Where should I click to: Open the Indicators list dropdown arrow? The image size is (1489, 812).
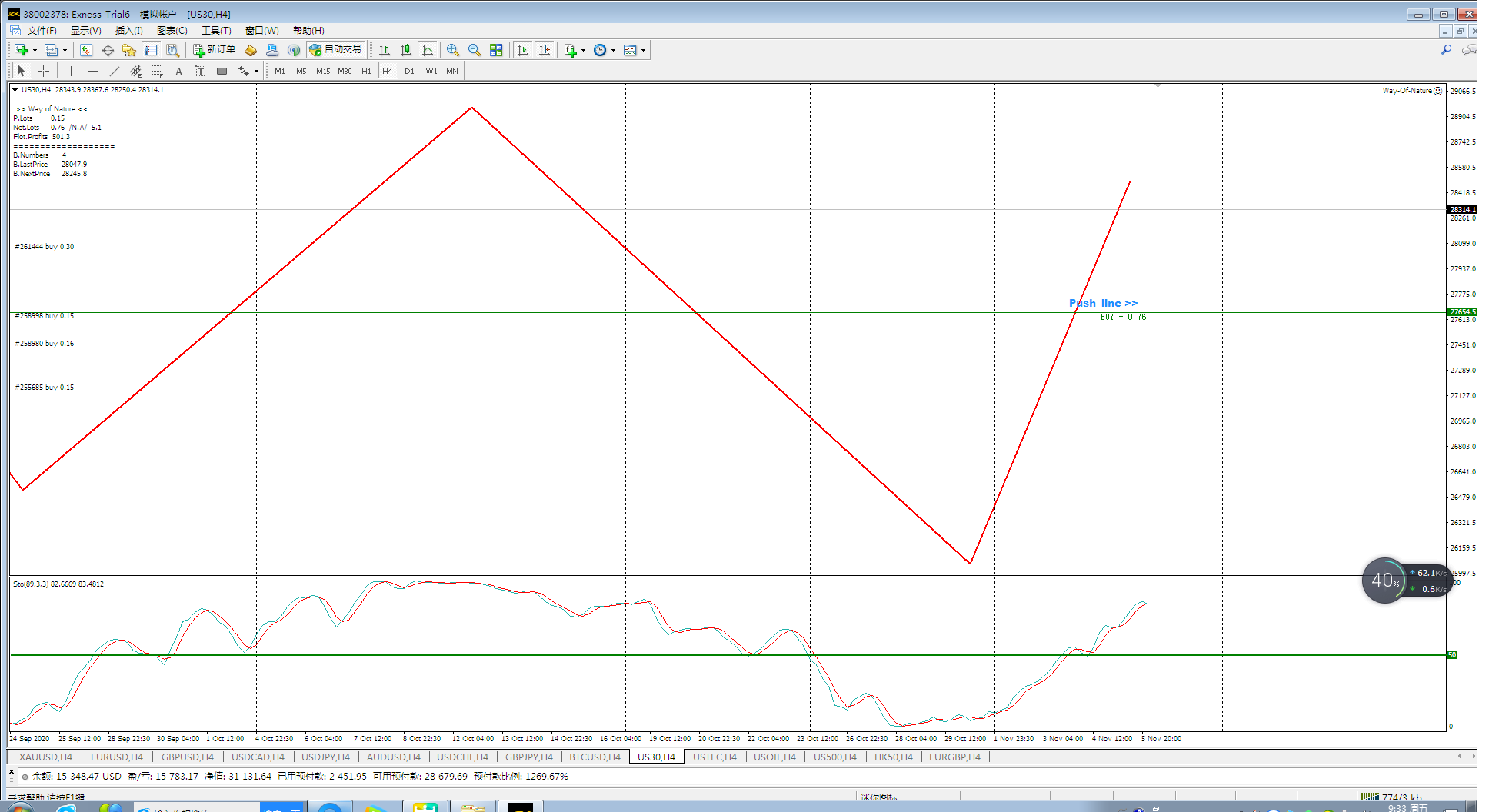pyautogui.click(x=583, y=51)
